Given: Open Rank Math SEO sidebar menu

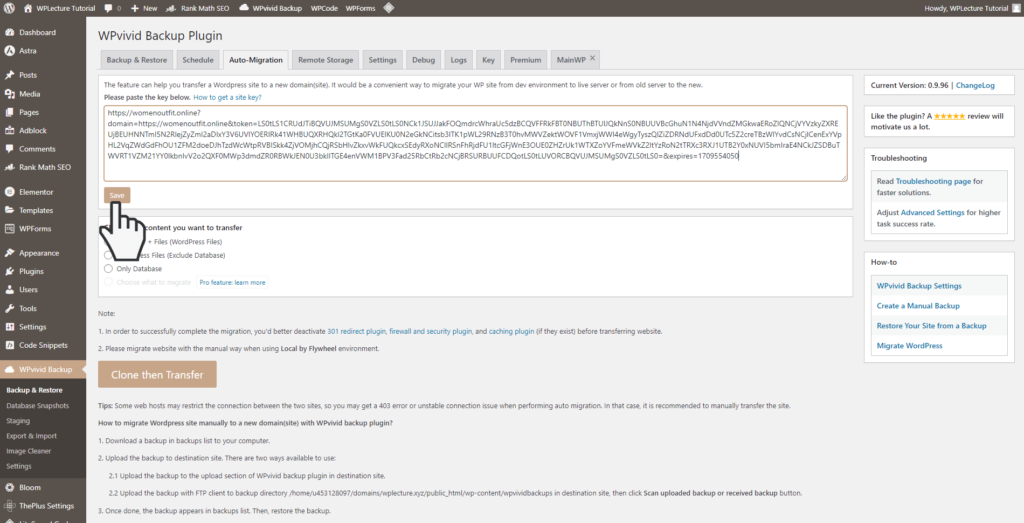Looking at the screenshot, I should point(42,167).
